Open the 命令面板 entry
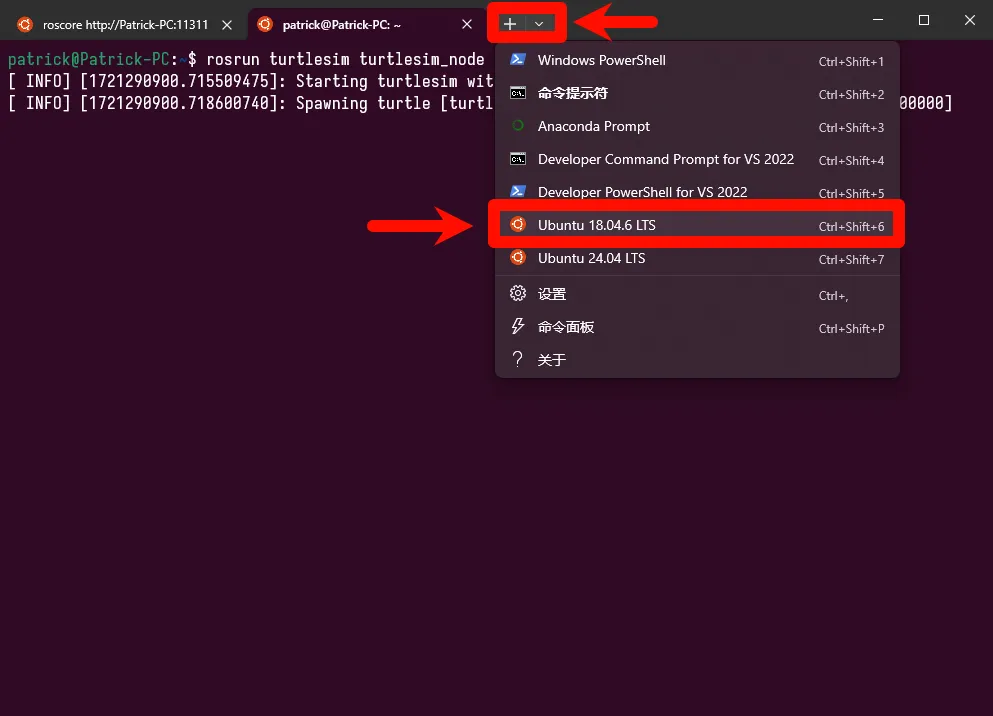 click(697, 327)
